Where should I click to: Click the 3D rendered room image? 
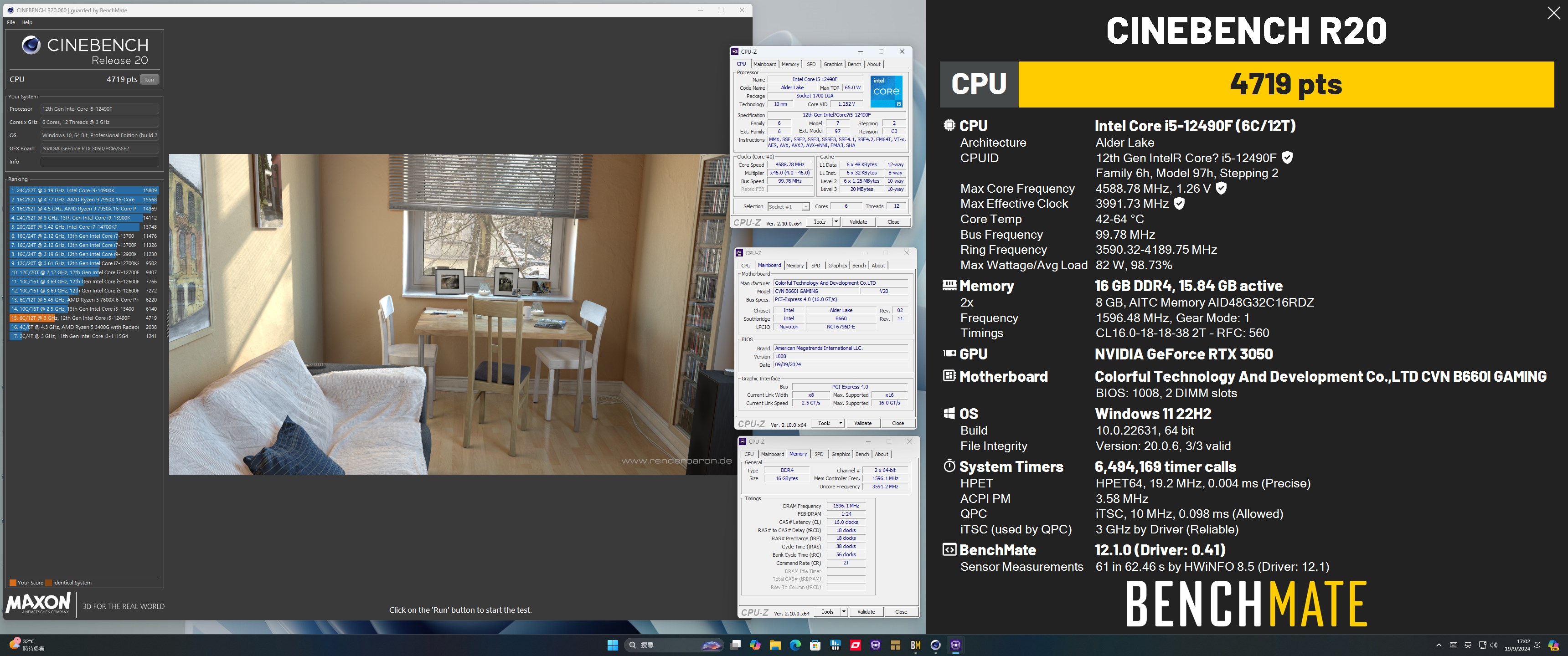(451, 314)
